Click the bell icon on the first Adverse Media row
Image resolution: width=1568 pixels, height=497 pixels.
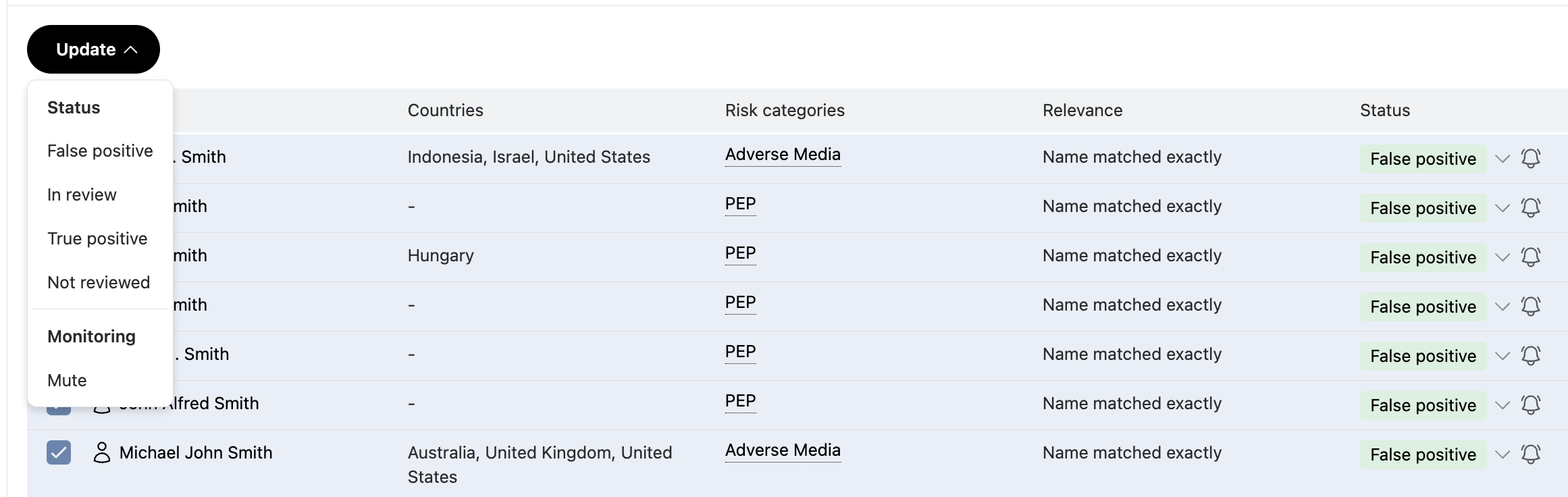(1532, 159)
